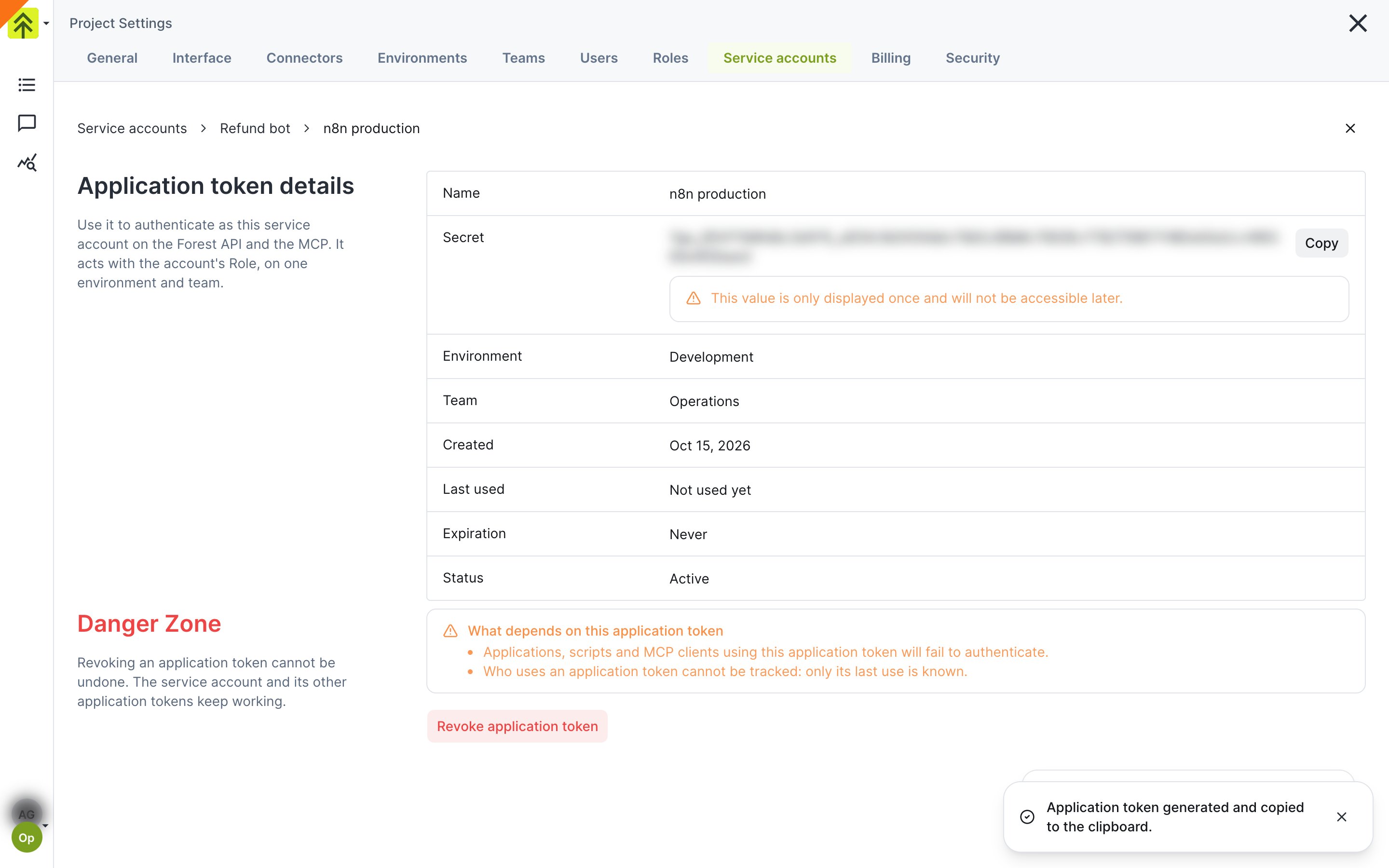This screenshot has height=868, width=1389.
Task: Go to the Teams tab
Action: [x=523, y=58]
